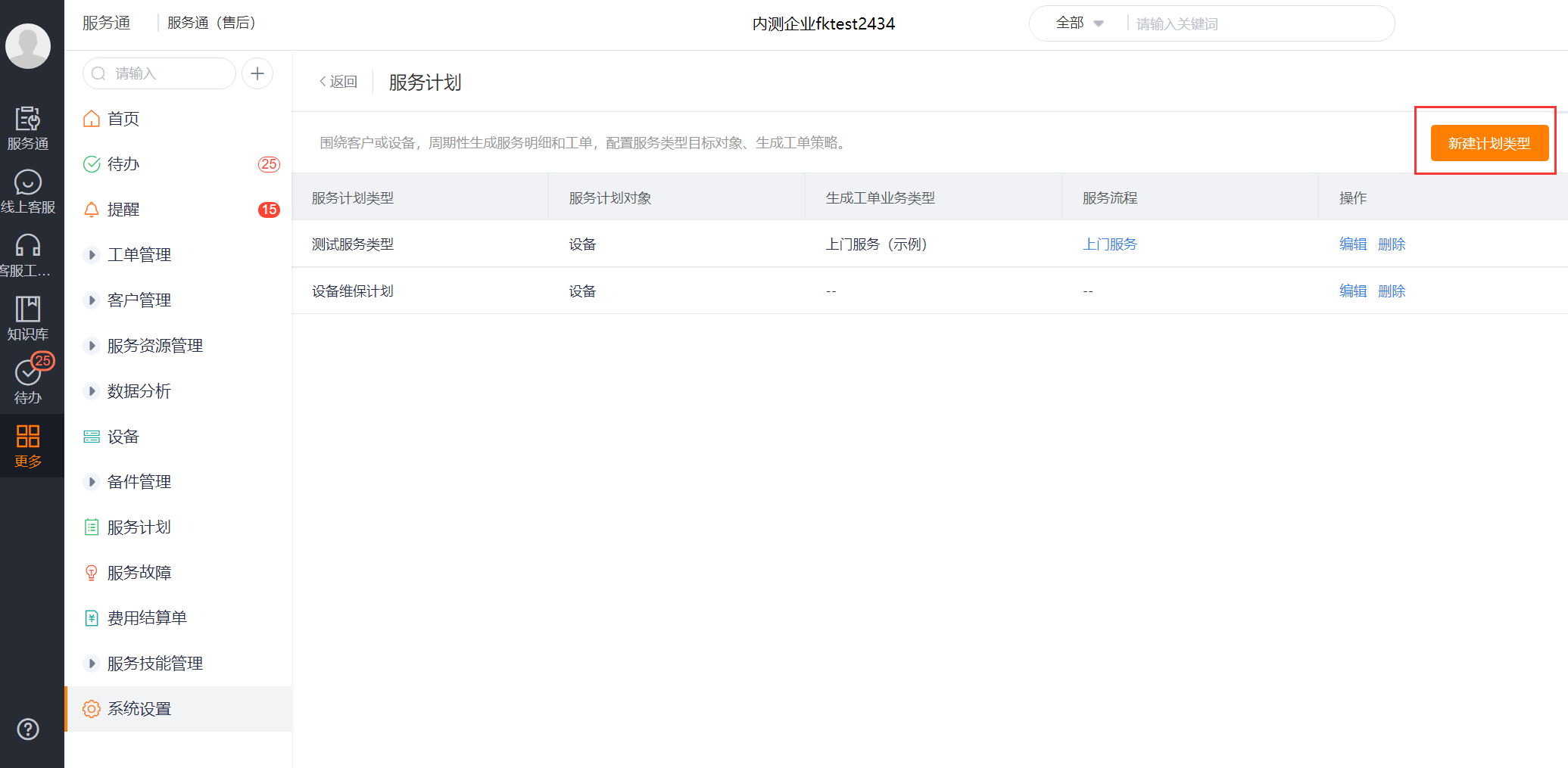Delete the 设备维保计划 row
Screen dimensions: 1568x768
coord(1392,291)
